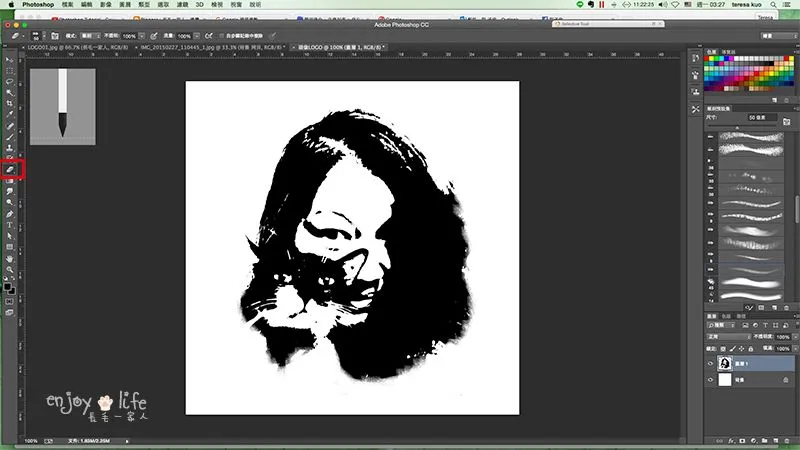The width and height of the screenshot is (800, 450).
Task: Click foreground color swatch in toolbox
Action: pyautogui.click(x=7, y=287)
